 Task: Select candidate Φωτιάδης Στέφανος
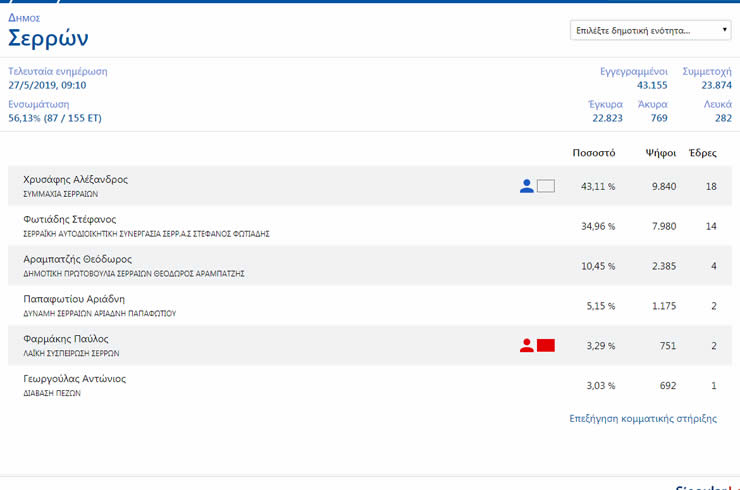pos(70,219)
